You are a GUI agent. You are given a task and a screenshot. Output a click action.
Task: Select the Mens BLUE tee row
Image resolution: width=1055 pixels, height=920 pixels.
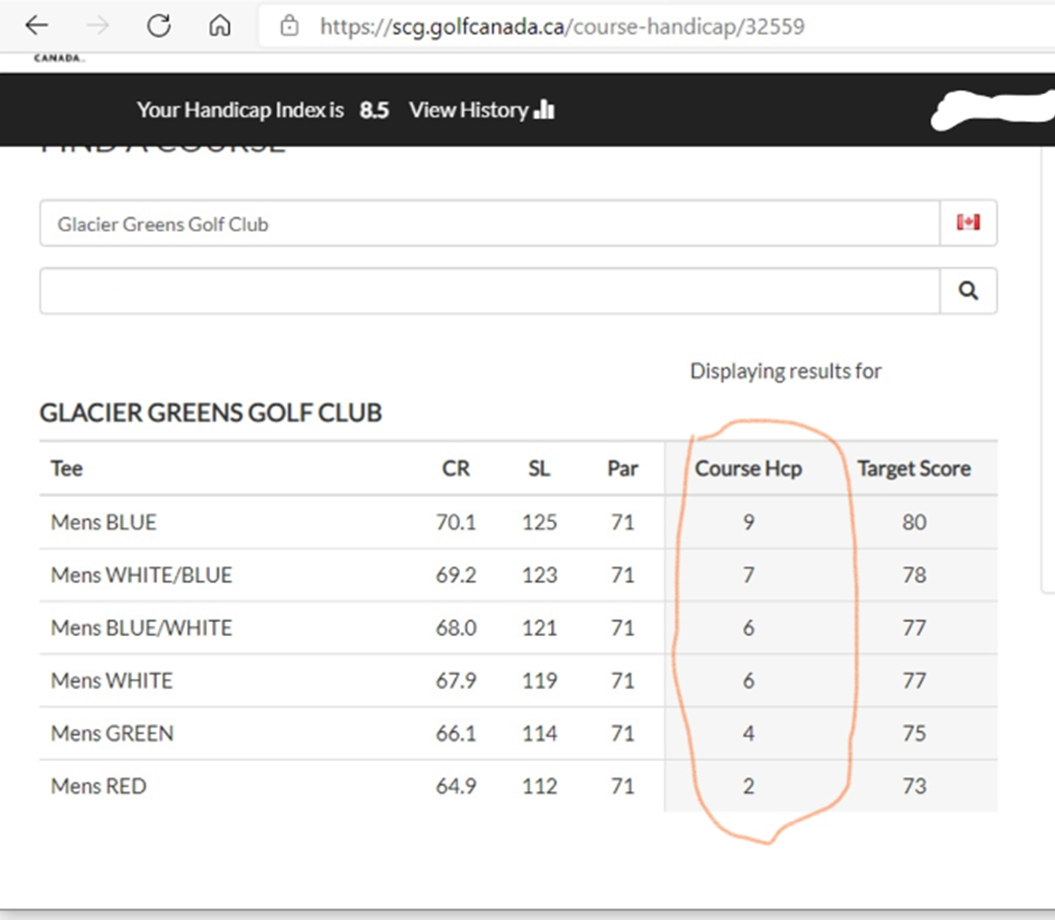click(x=104, y=522)
